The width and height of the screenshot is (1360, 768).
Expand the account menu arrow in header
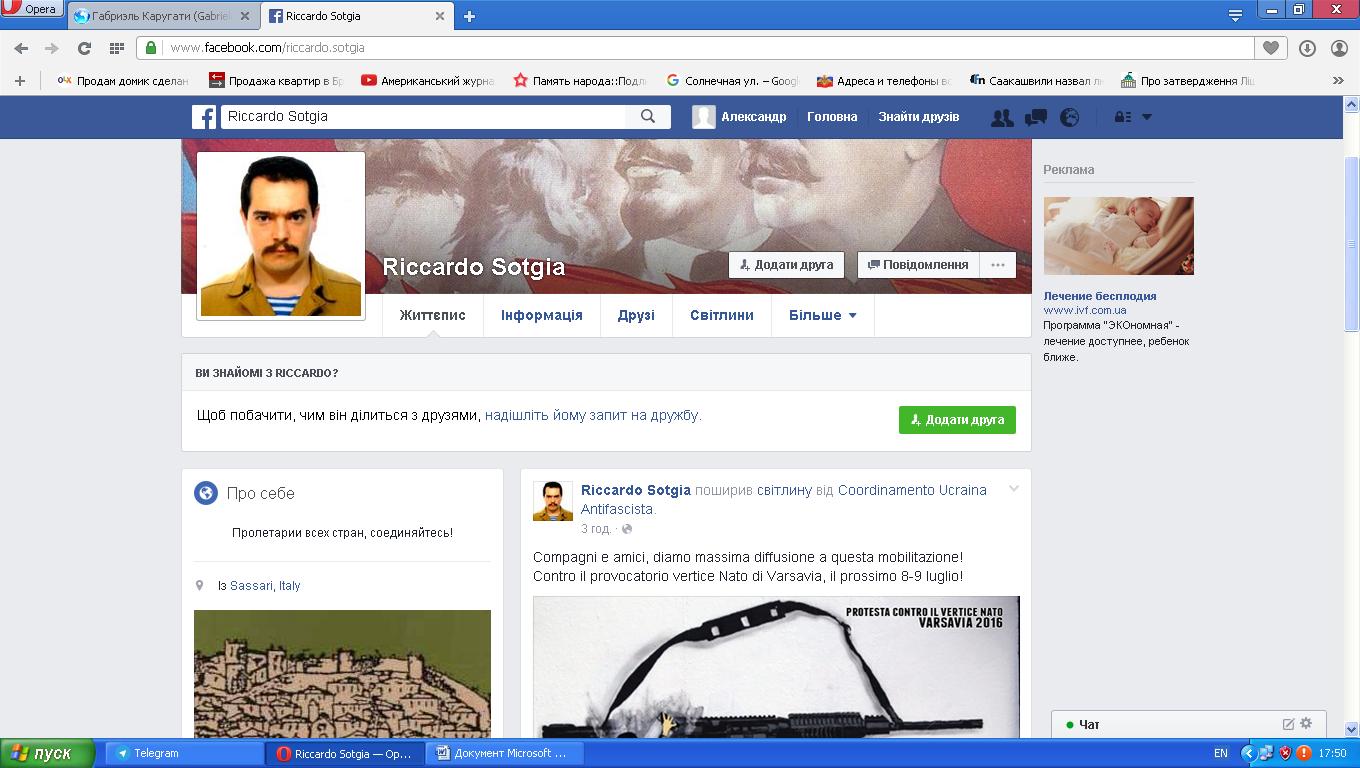coord(1147,117)
